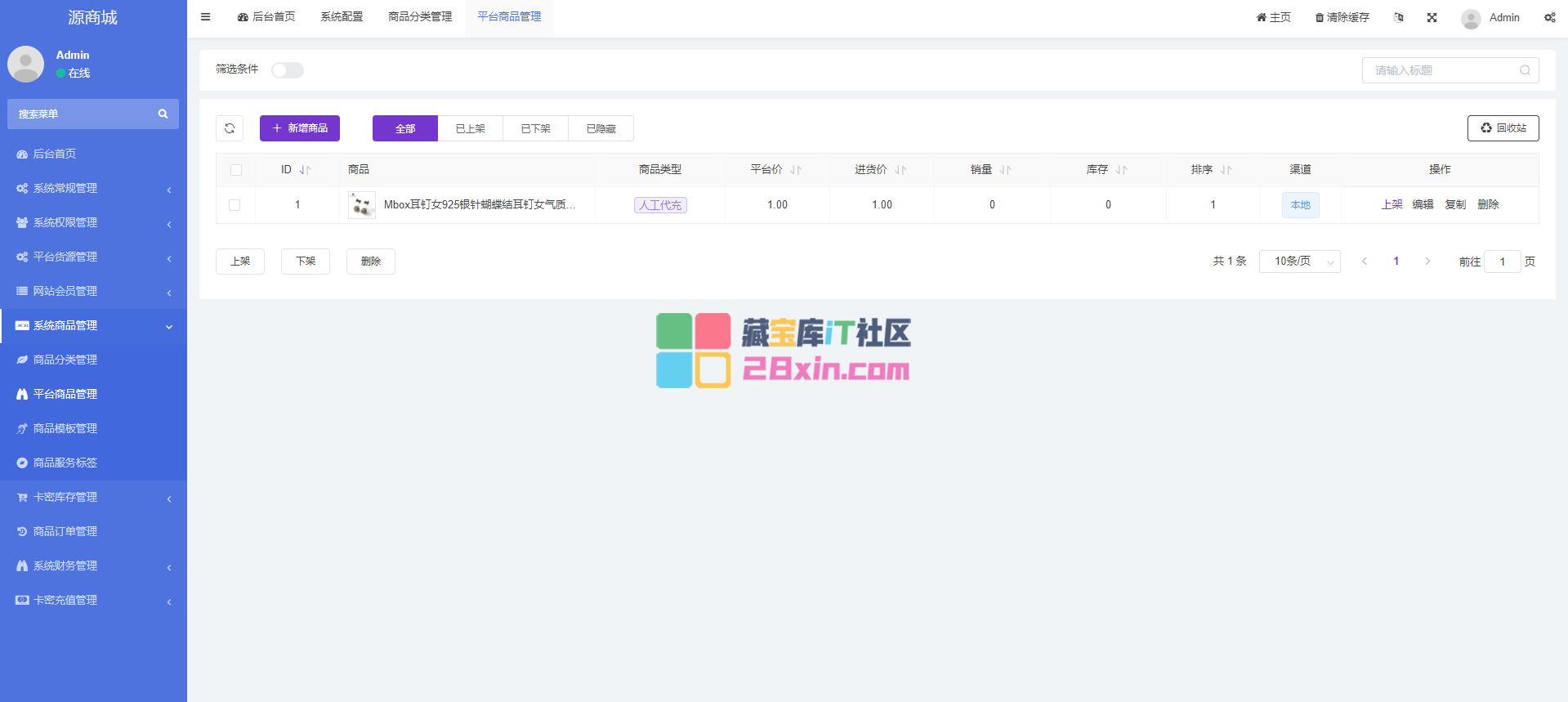Click the 新增商品 button

[x=300, y=128]
